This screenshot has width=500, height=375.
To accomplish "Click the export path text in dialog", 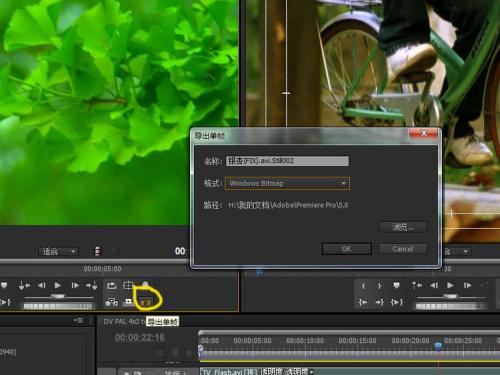I will (x=288, y=205).
